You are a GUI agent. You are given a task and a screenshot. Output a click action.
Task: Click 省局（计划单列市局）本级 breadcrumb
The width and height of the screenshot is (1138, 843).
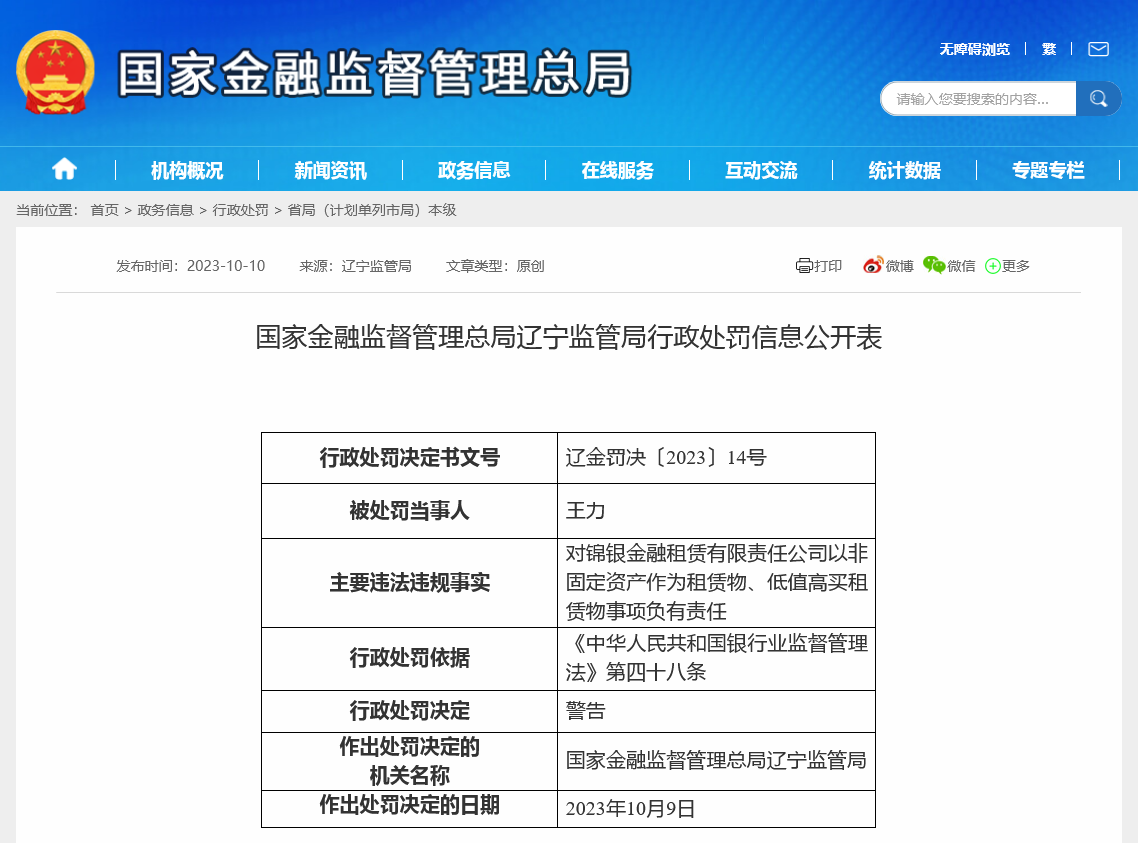pyautogui.click(x=372, y=210)
